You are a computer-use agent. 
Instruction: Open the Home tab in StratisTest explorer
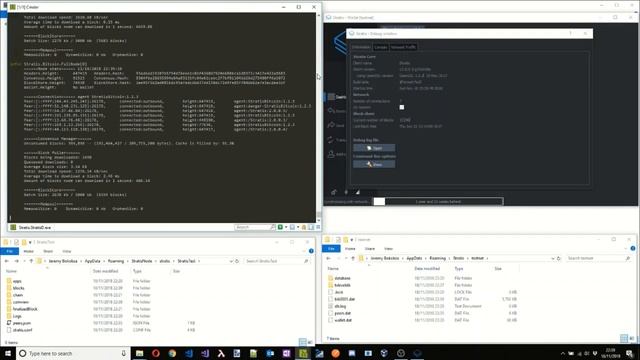point(29,251)
